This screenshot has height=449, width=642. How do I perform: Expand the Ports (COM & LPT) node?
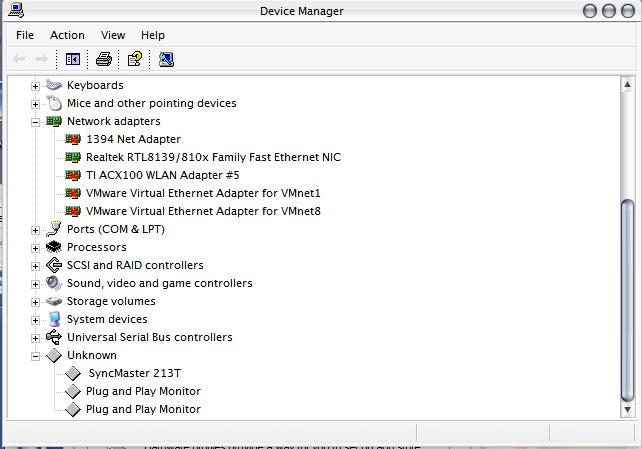click(35, 230)
